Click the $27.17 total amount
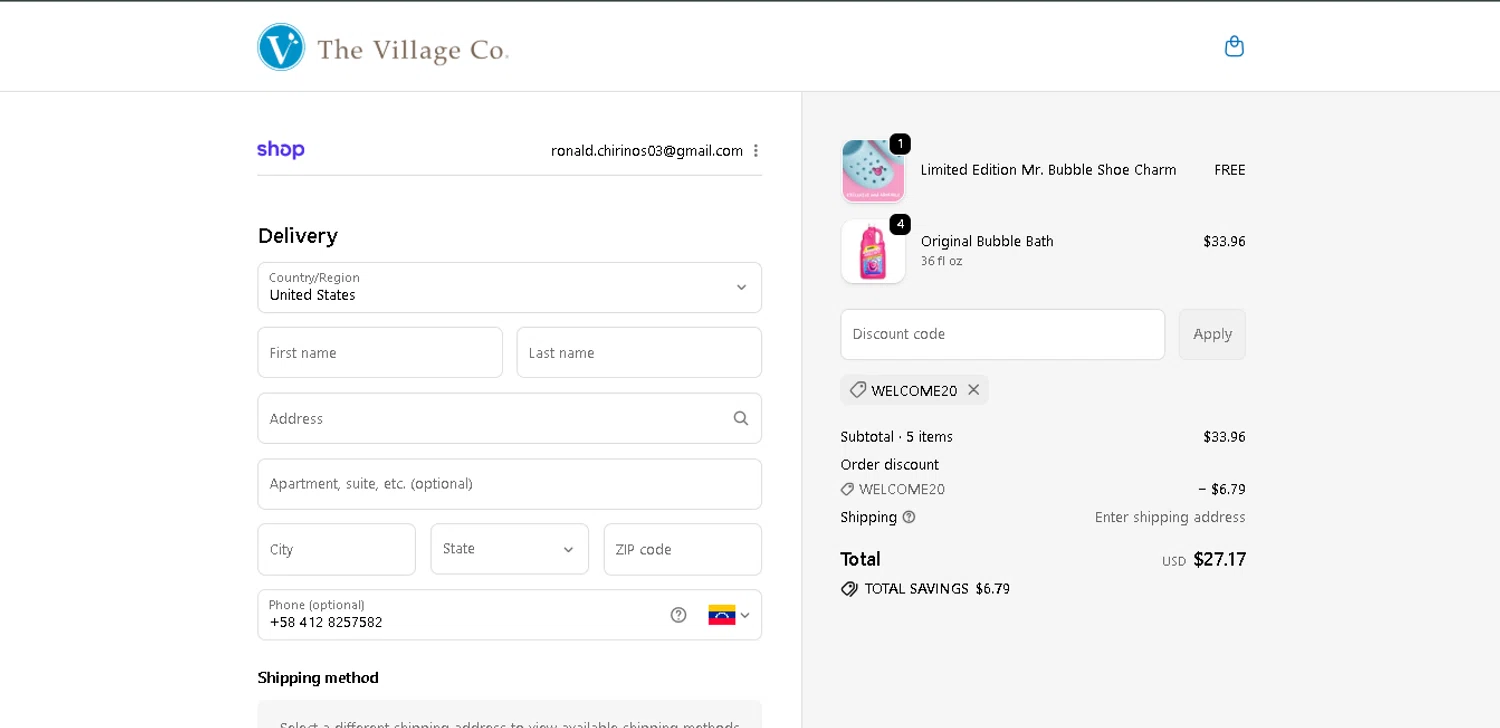This screenshot has height=728, width=1500. click(x=1220, y=559)
